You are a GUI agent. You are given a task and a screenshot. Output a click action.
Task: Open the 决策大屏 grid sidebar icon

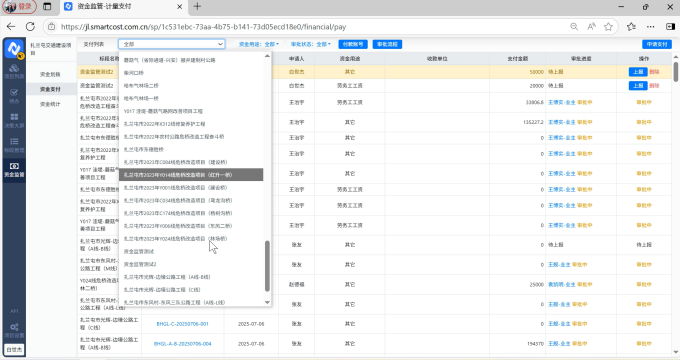coord(14,121)
